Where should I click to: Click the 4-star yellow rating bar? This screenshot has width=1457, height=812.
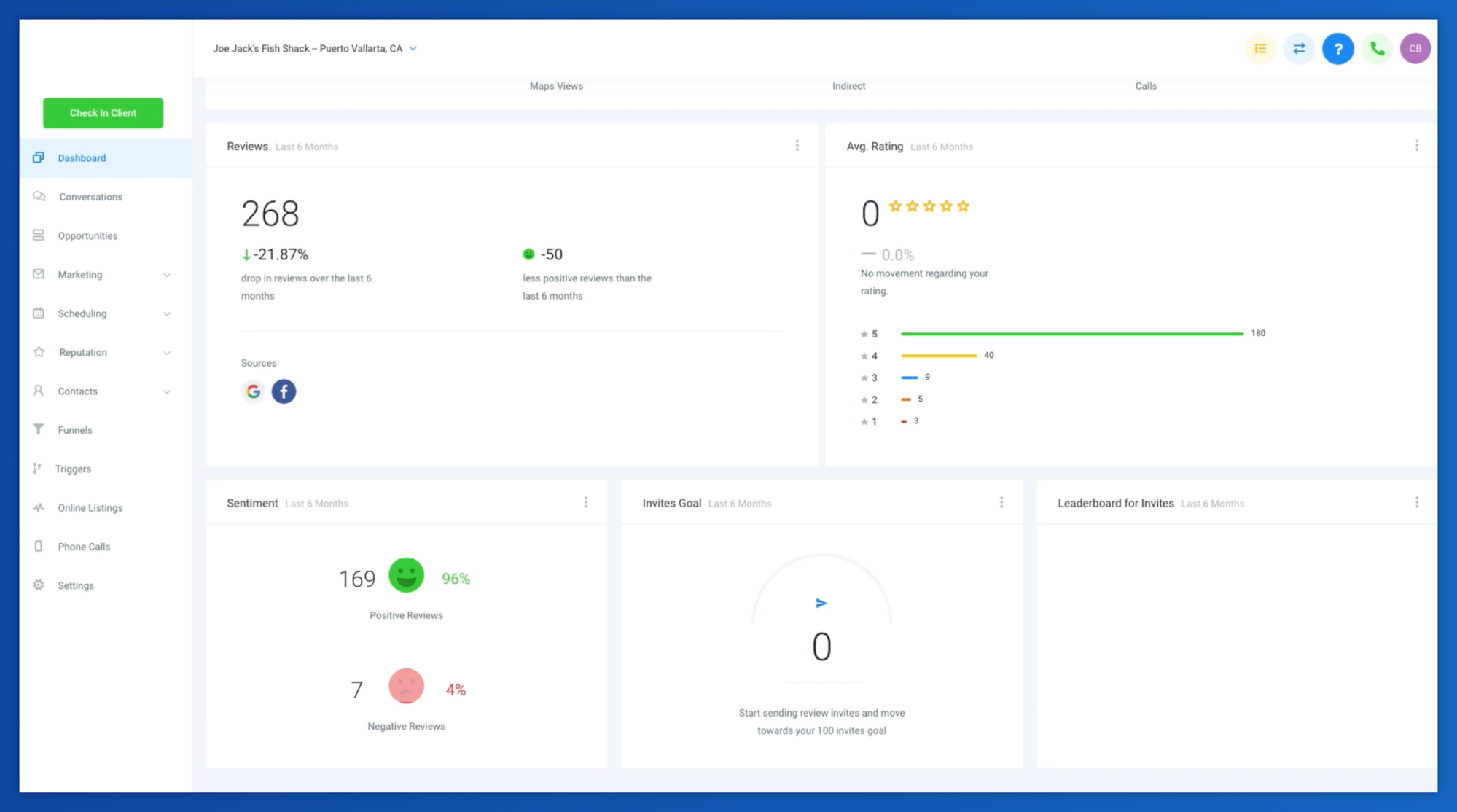[939, 356]
